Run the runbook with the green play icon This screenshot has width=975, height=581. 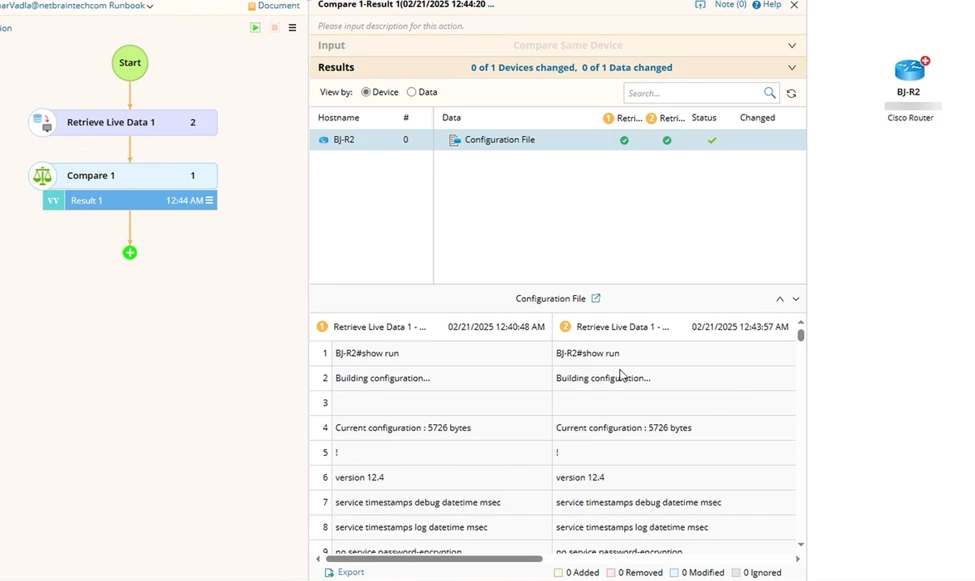pos(256,27)
